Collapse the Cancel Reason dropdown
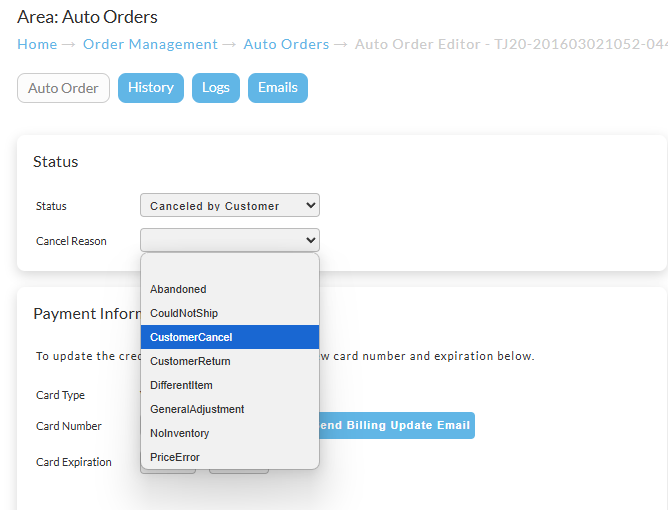The width and height of the screenshot is (668, 510). [x=230, y=240]
